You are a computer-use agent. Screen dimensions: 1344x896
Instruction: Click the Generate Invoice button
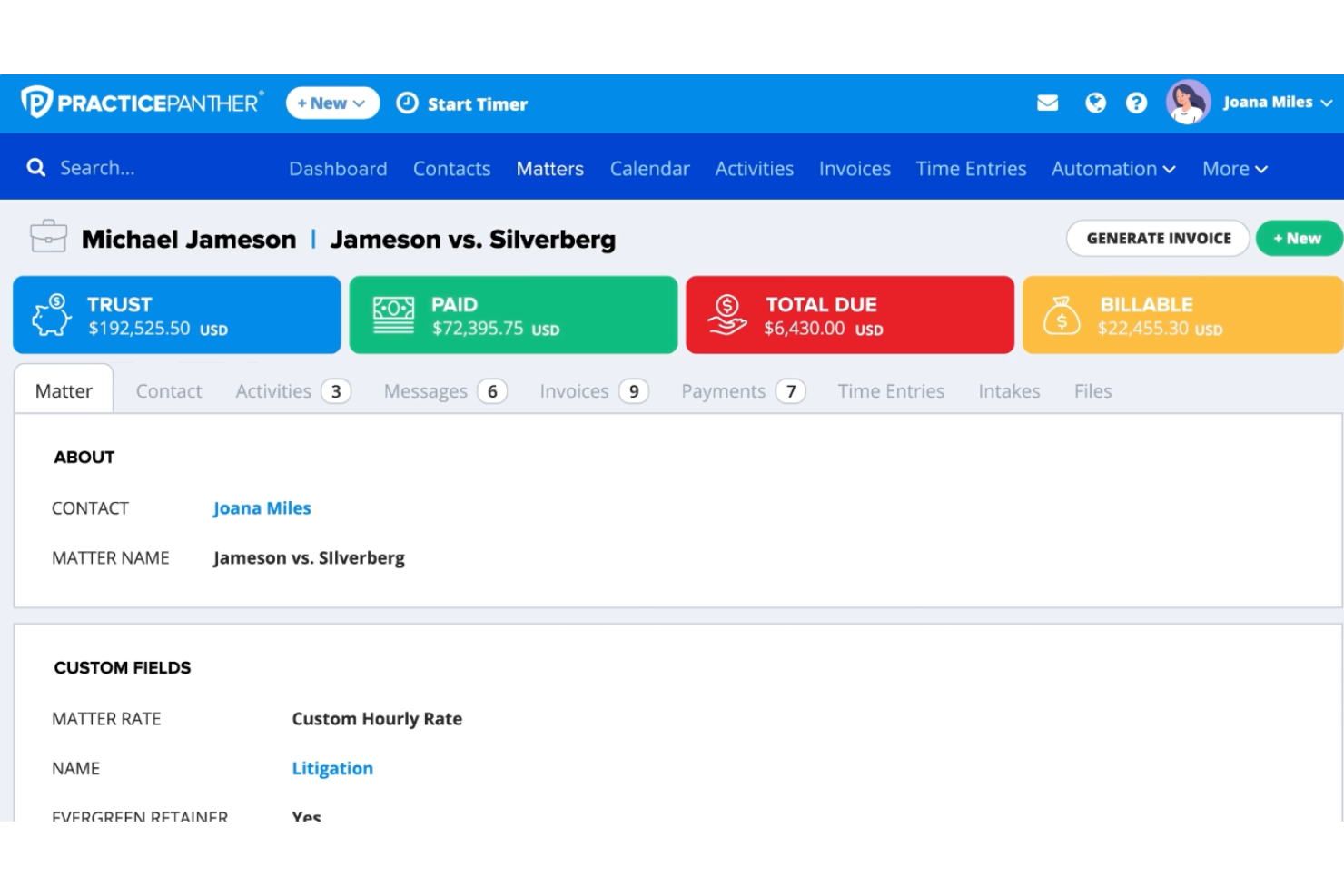[1157, 238]
